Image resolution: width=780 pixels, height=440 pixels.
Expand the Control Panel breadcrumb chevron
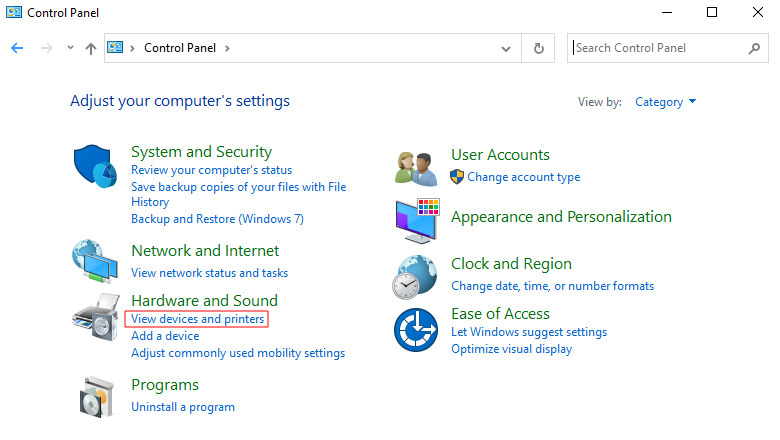(227, 48)
